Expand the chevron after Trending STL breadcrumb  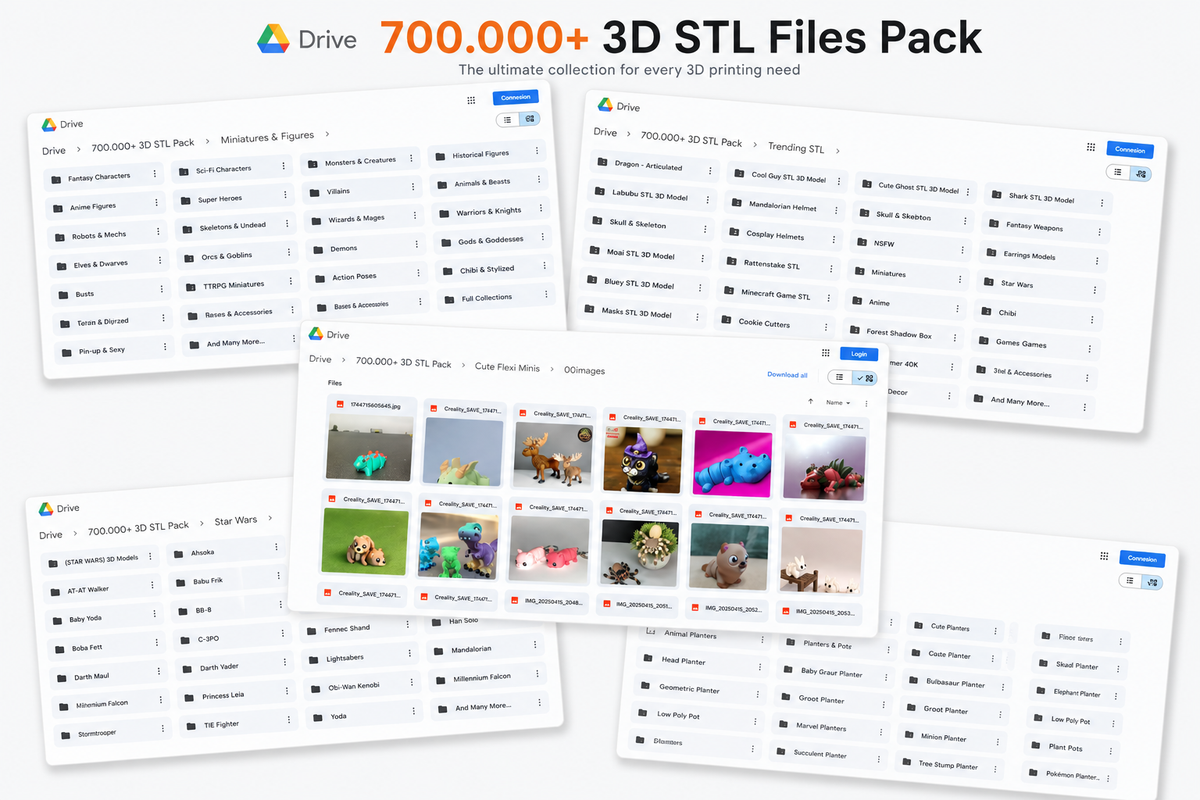click(x=837, y=150)
